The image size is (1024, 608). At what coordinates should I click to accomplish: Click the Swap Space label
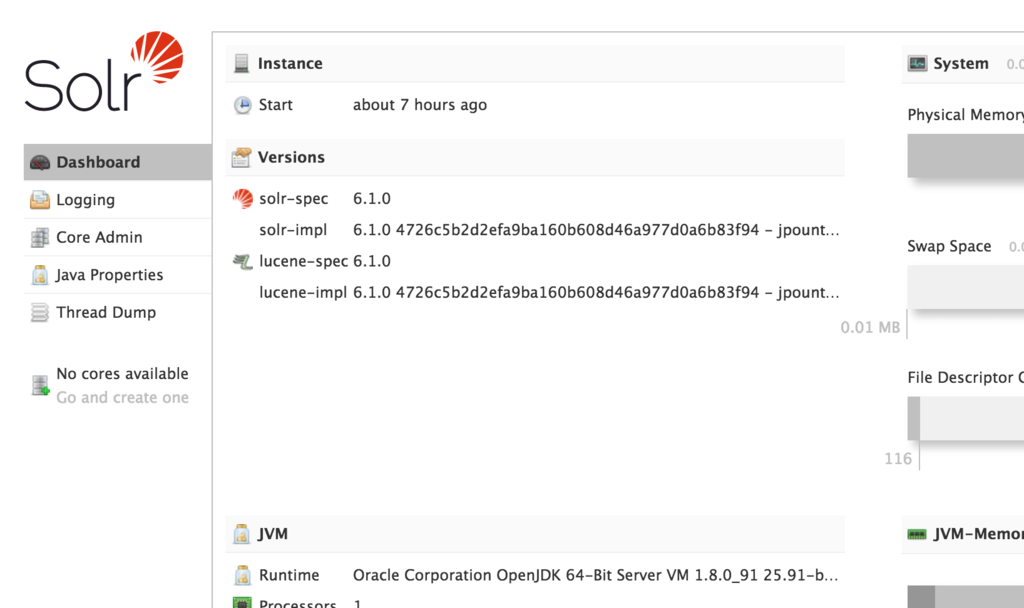click(949, 246)
